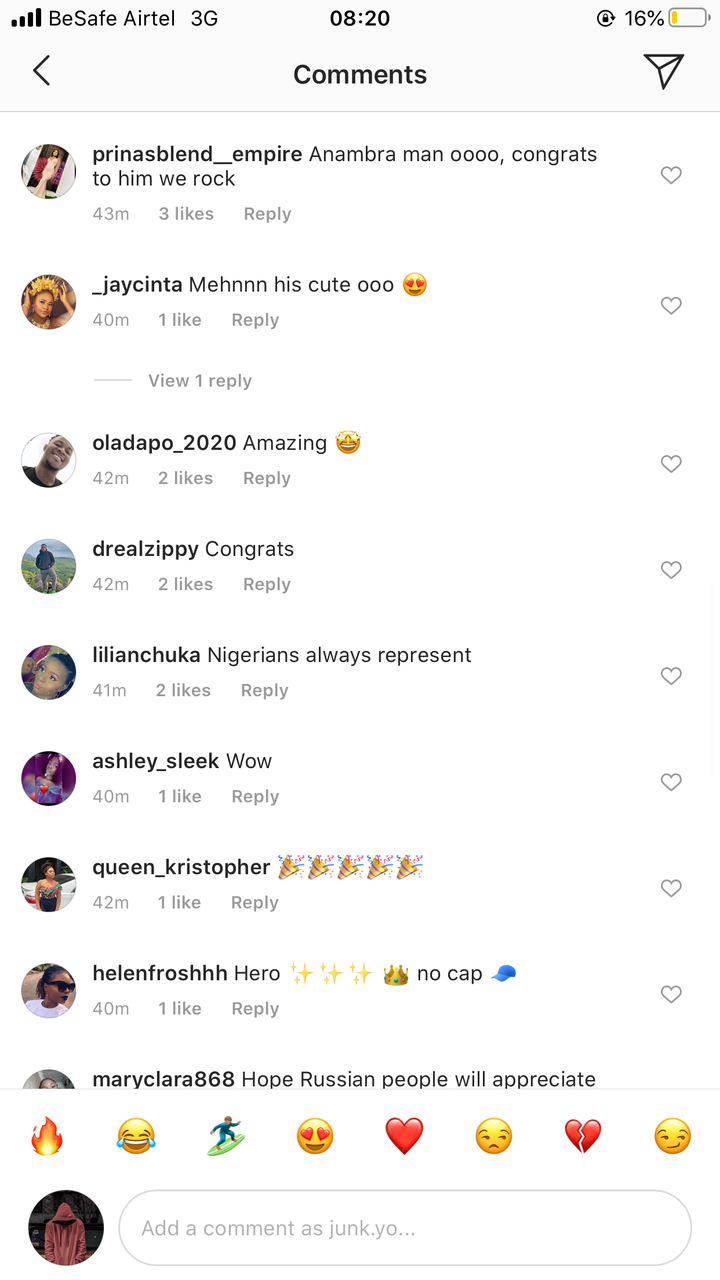
Task: Insert the red heart emoji reaction
Action: pyautogui.click(x=404, y=1136)
